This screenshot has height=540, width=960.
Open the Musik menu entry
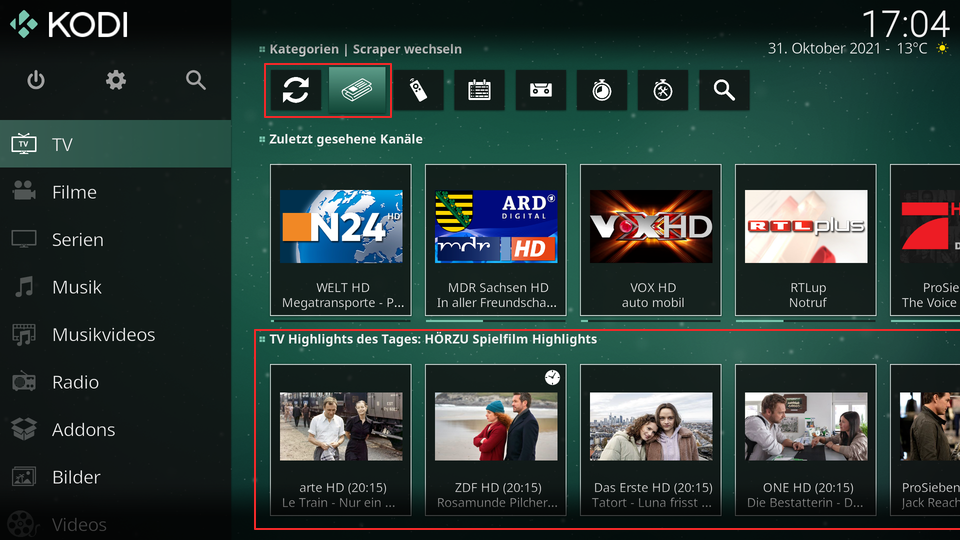pyautogui.click(x=116, y=287)
